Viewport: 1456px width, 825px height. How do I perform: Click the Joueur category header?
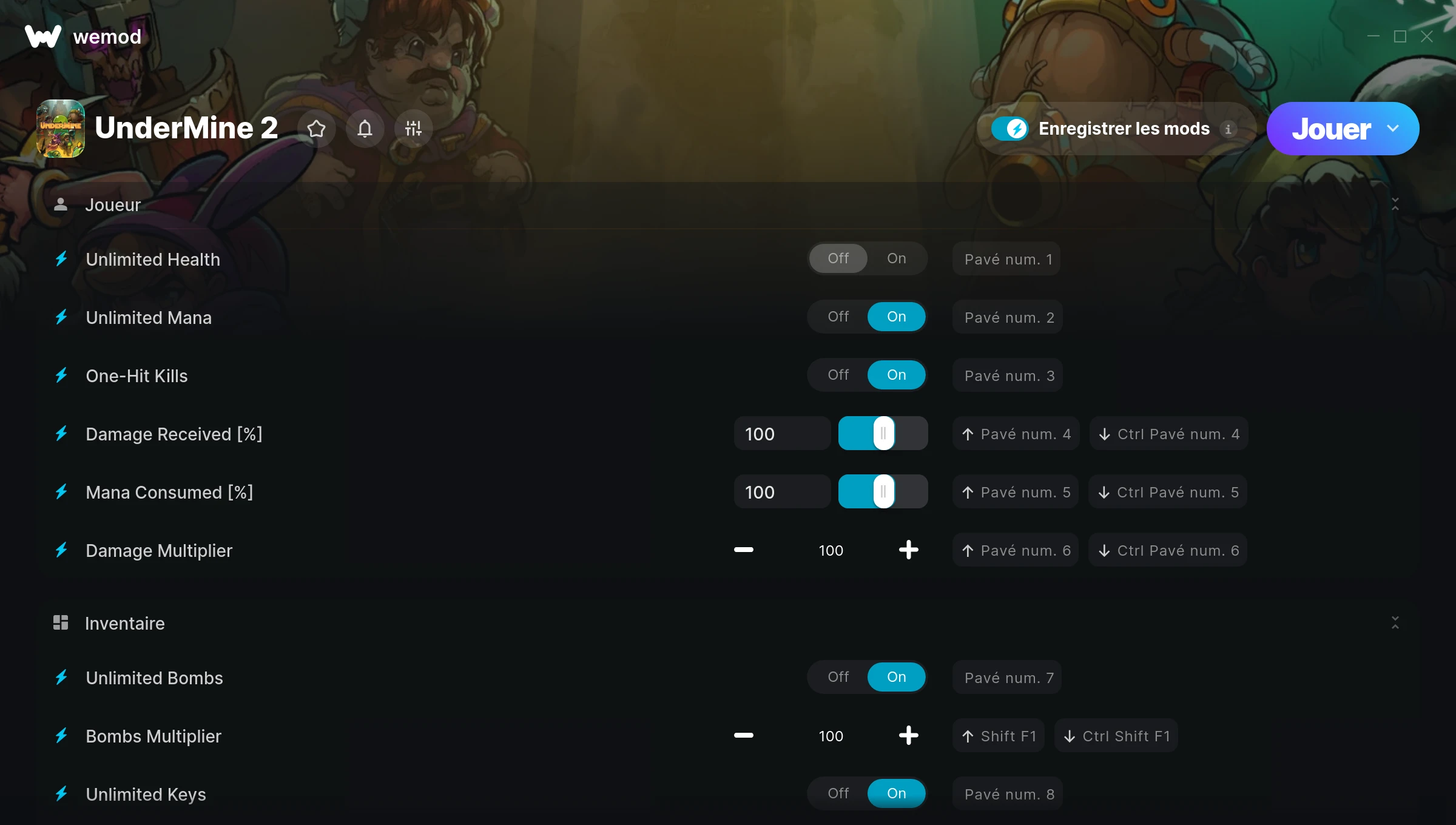(x=113, y=205)
